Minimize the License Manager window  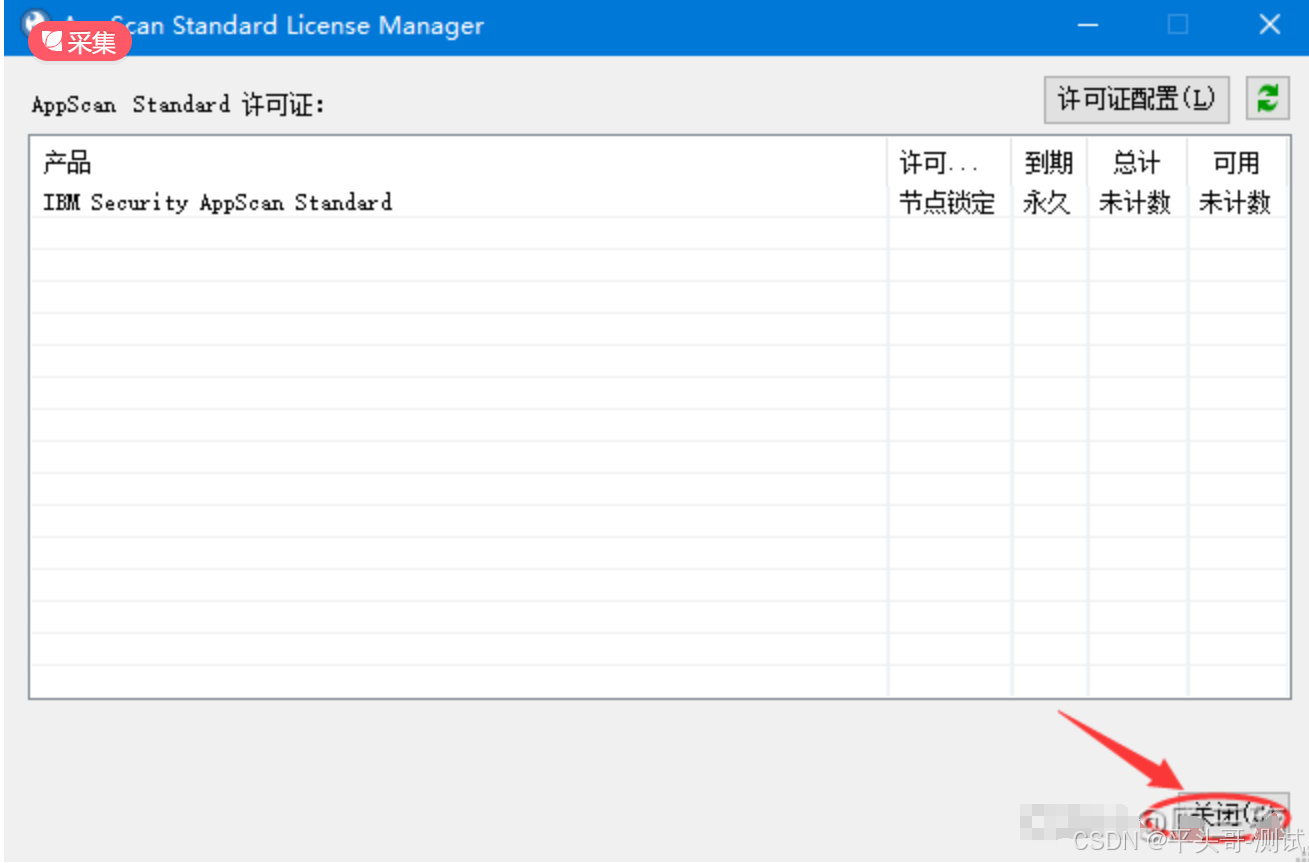click(x=1087, y=24)
